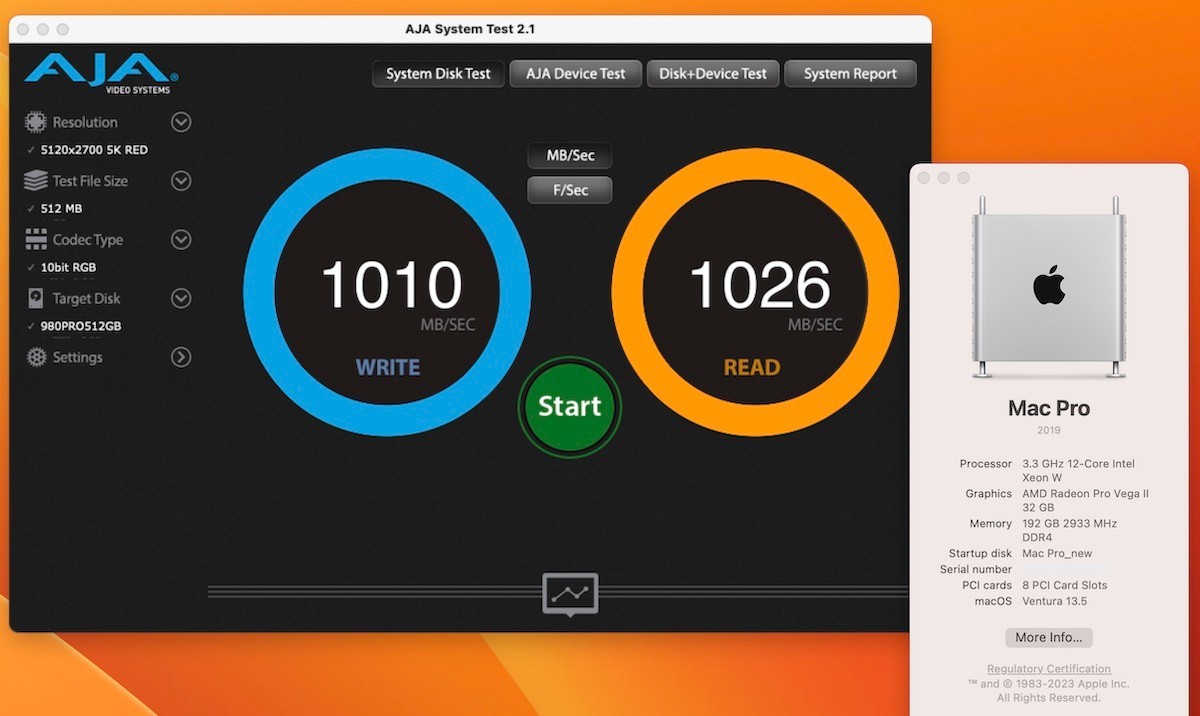Click the orange READ speed gauge
Viewport: 1200px width, 716px height.
tap(755, 292)
